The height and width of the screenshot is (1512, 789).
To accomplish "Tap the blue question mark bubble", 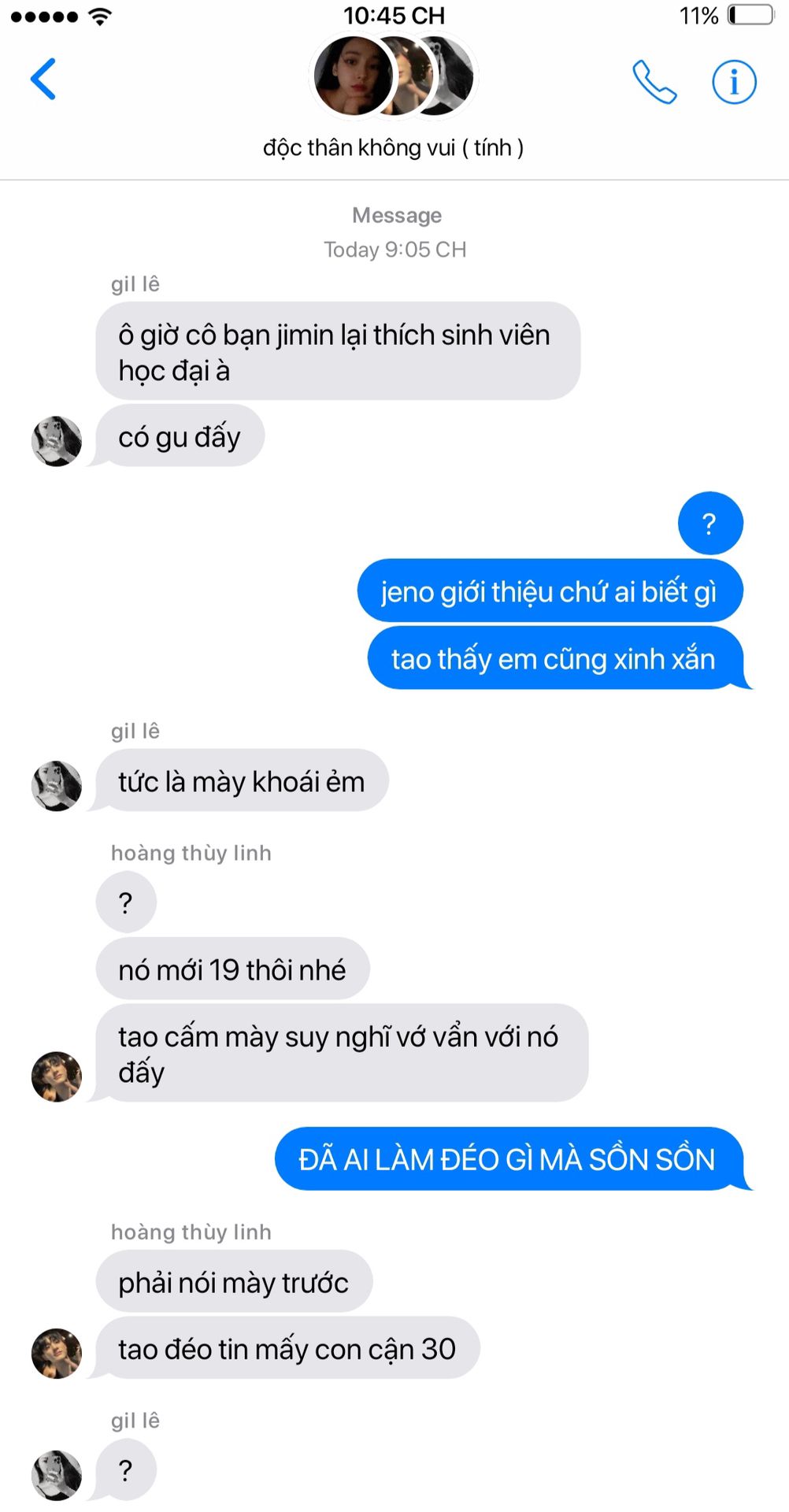I will pos(710,524).
